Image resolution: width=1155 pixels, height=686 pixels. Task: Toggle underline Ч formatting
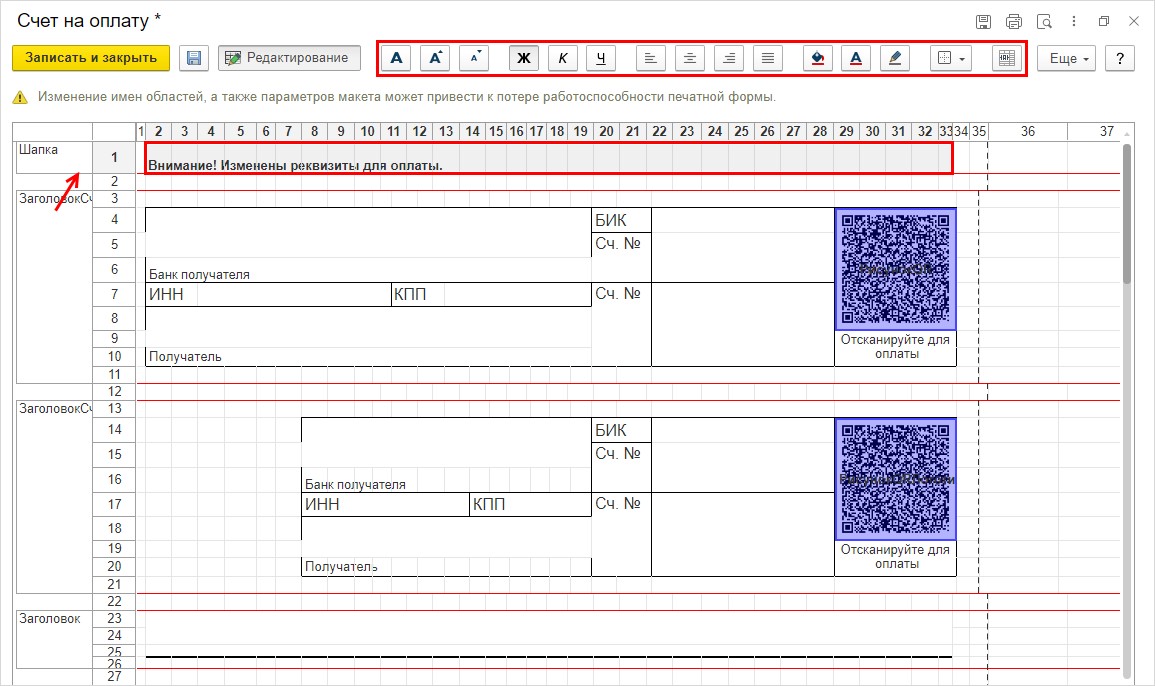(x=601, y=58)
